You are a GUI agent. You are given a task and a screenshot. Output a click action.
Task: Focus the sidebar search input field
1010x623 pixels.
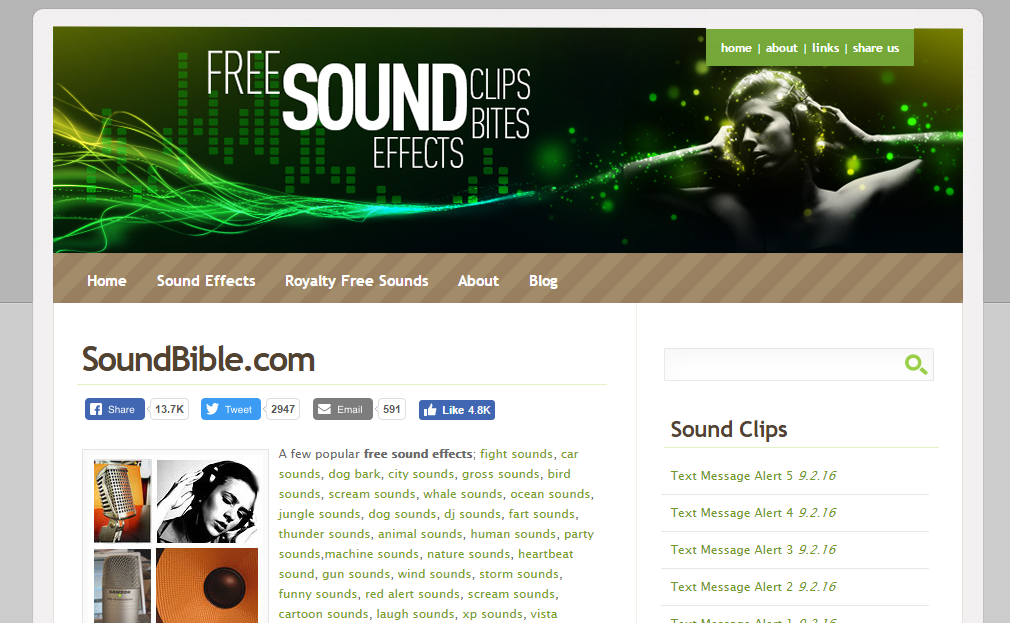783,365
